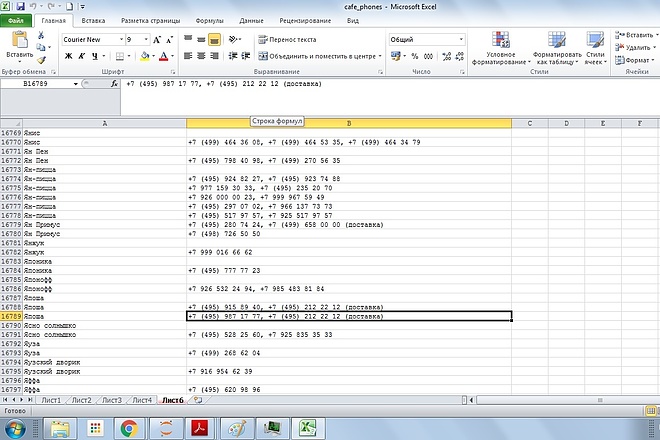Switch to the Рецензирование ribbon tab
The image size is (660, 440).
[x=305, y=21]
